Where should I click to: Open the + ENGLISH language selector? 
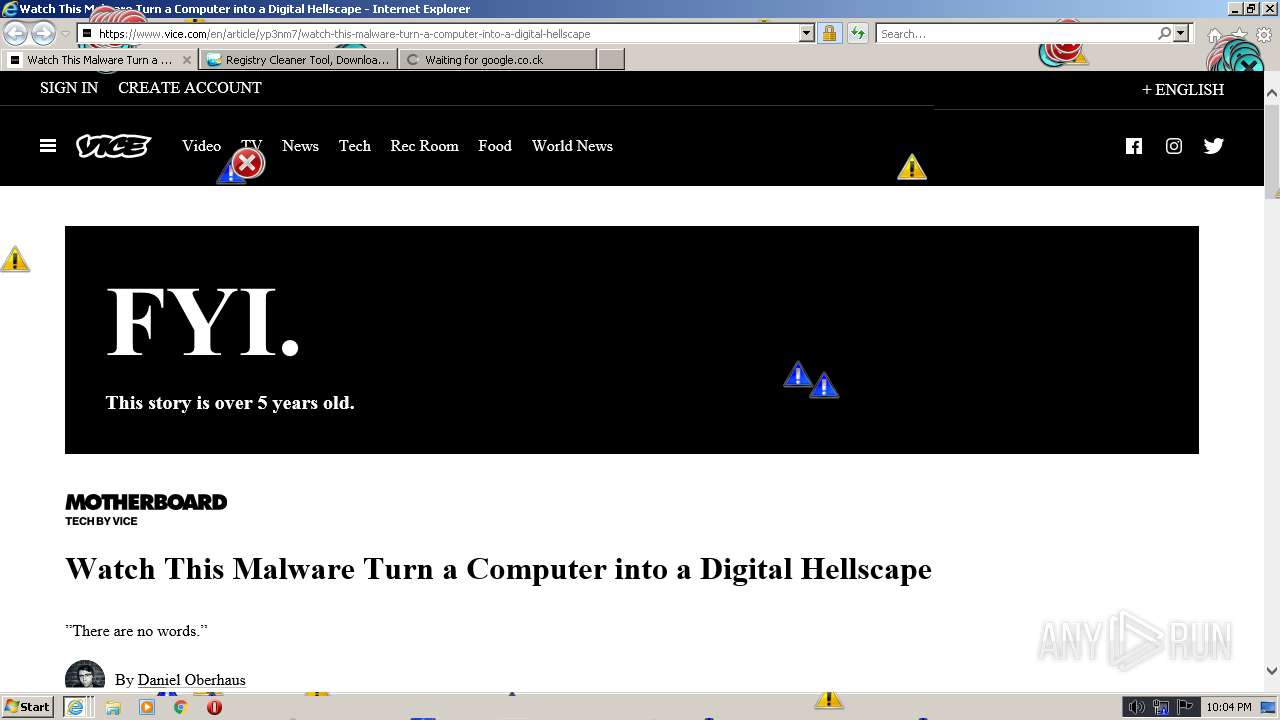(x=1183, y=90)
